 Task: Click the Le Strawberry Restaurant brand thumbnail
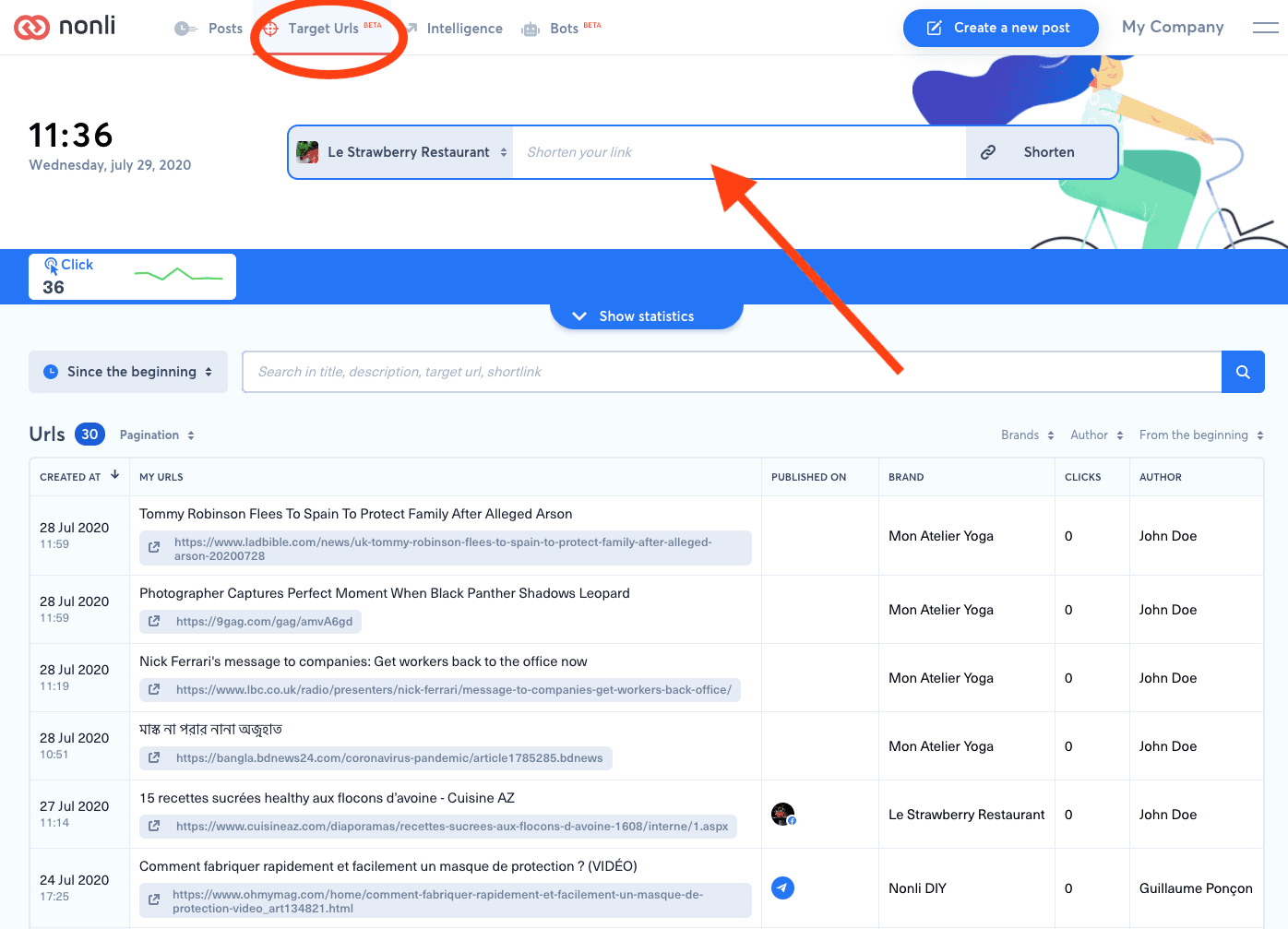coord(307,152)
